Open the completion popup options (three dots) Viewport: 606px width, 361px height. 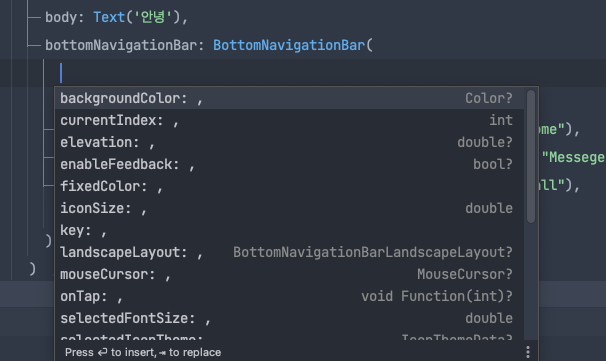[x=528, y=352]
